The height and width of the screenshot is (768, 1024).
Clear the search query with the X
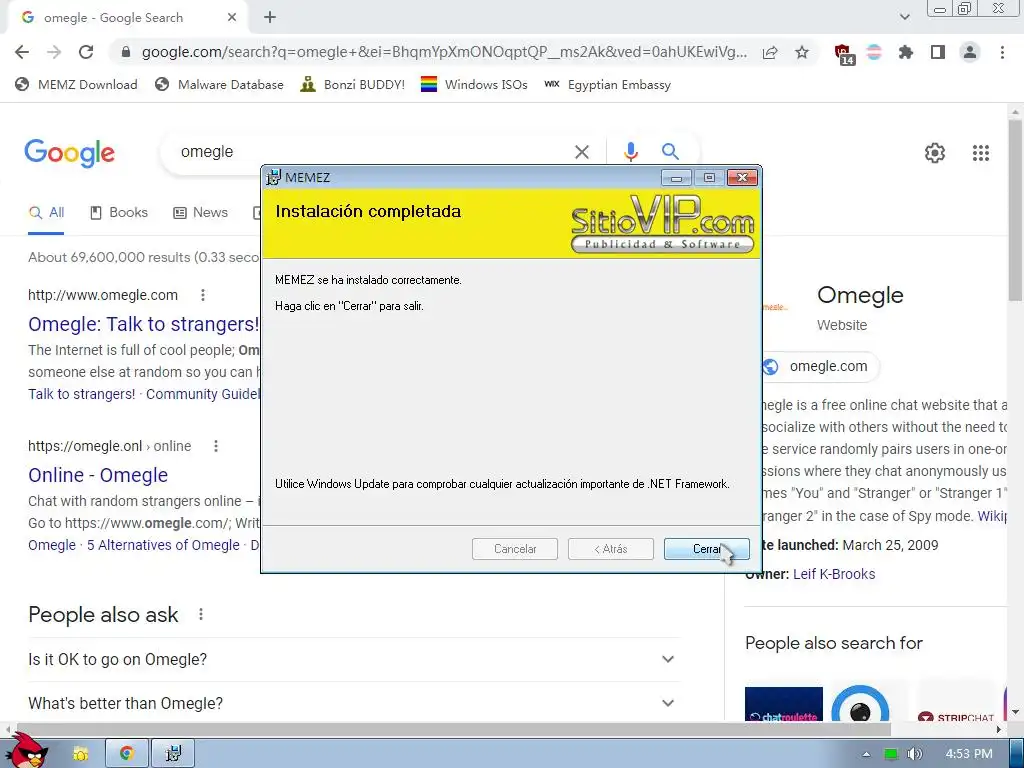[x=581, y=152]
